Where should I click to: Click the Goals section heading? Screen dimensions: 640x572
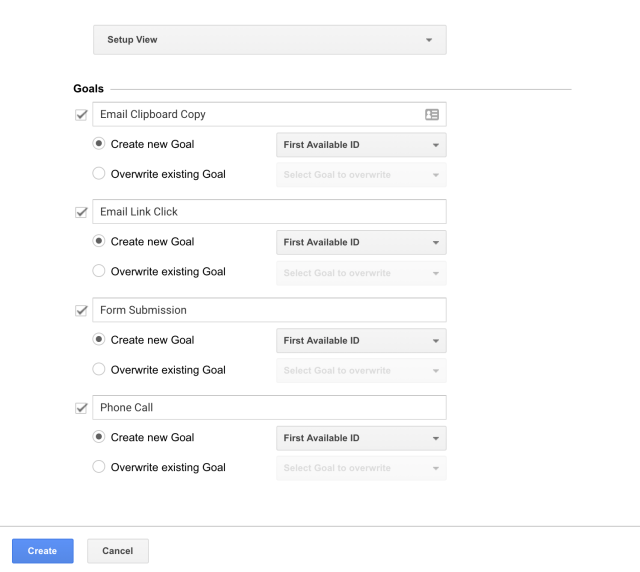89,89
